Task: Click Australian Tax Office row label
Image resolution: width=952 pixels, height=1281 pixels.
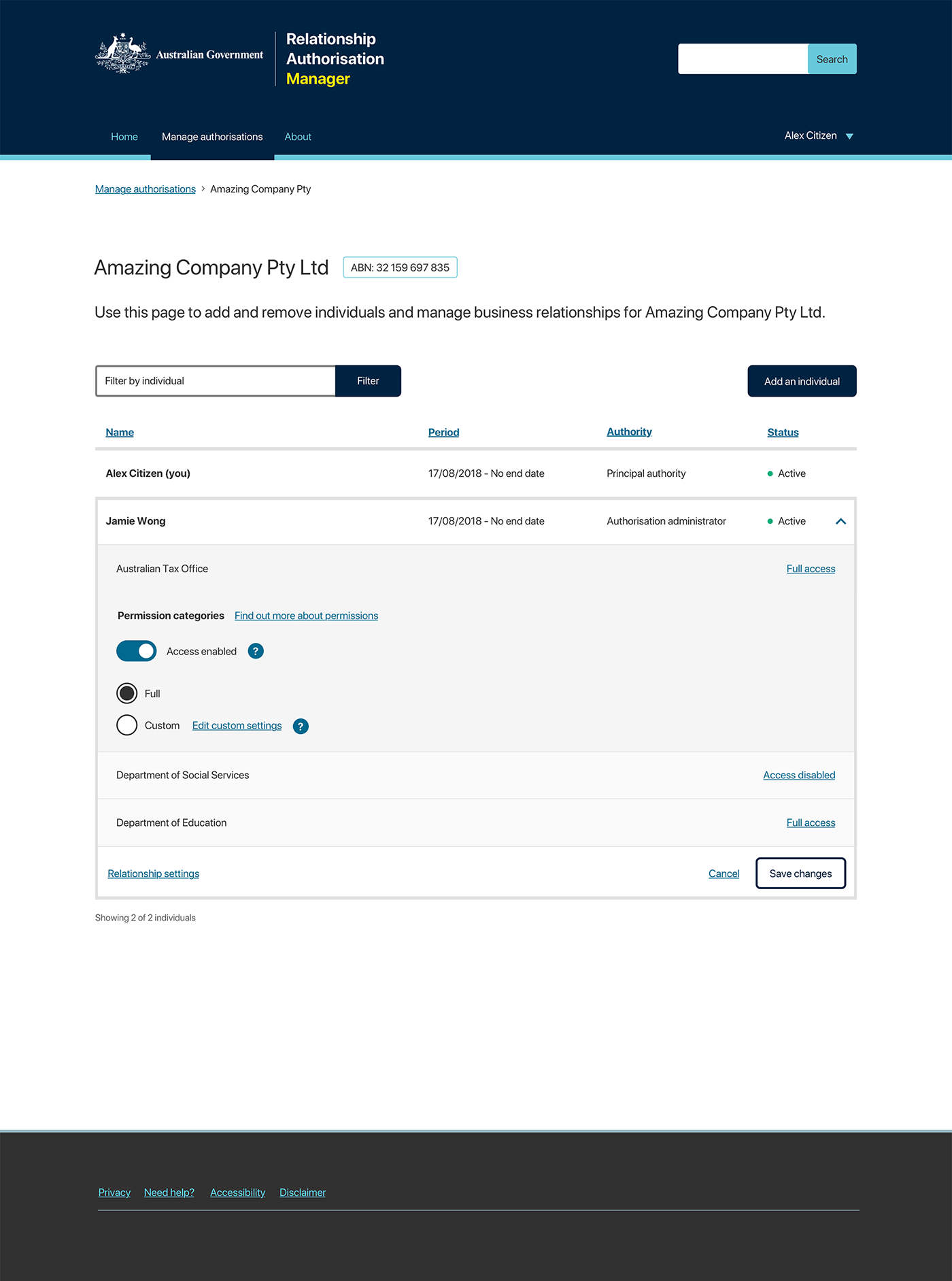Action: tap(162, 569)
